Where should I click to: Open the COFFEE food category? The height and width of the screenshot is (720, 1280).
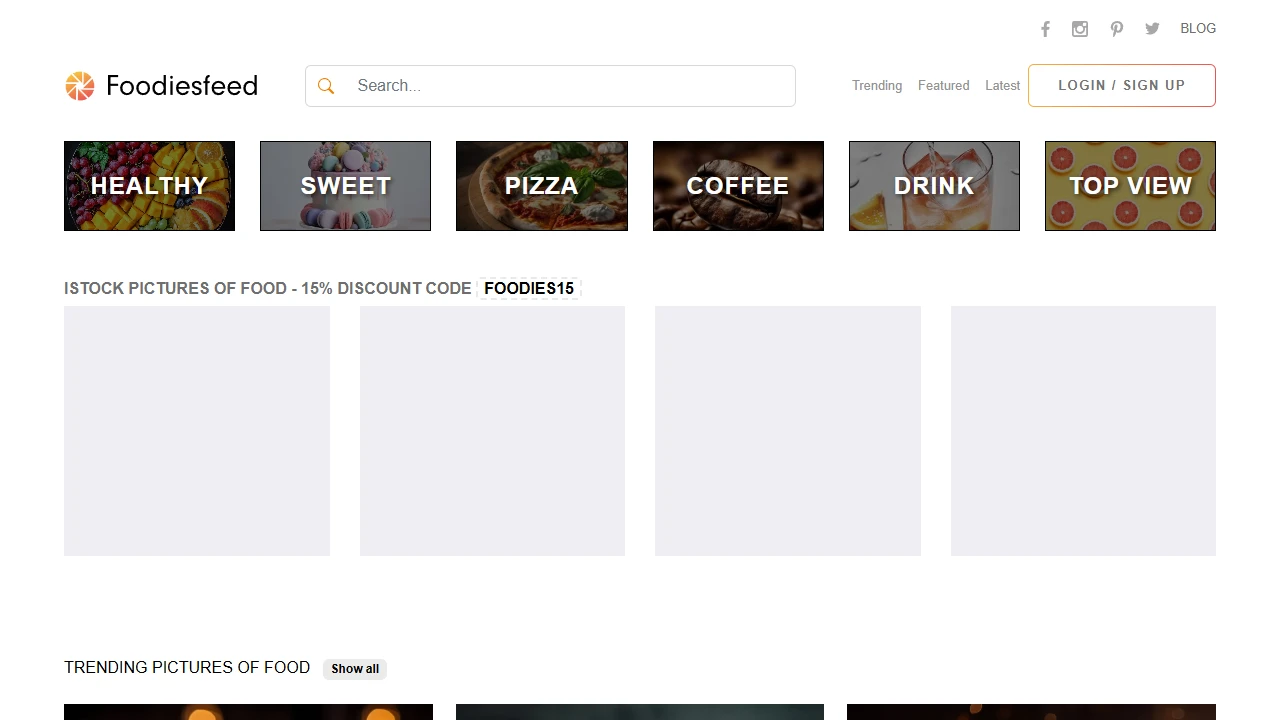737,185
